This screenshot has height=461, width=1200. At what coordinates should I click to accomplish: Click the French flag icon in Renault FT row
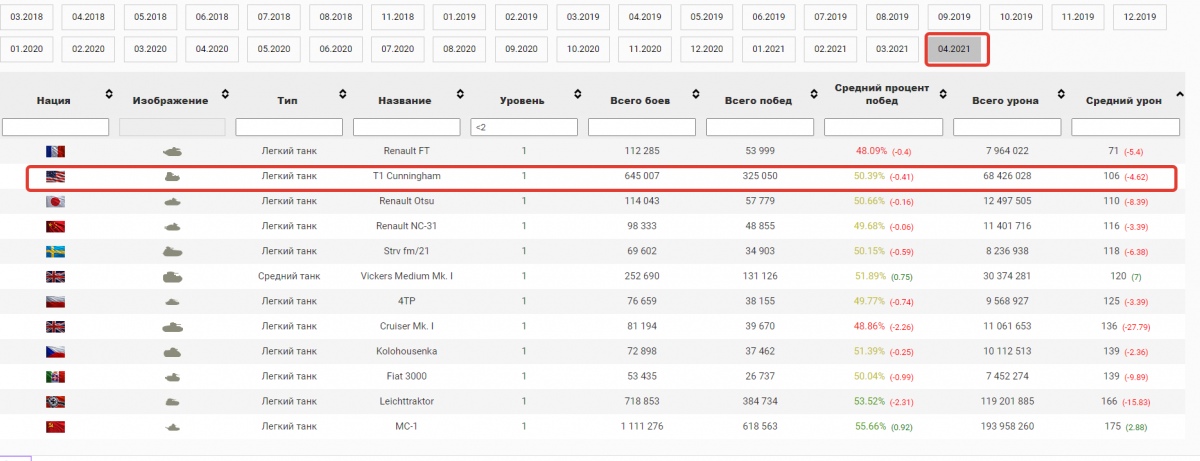click(54, 151)
